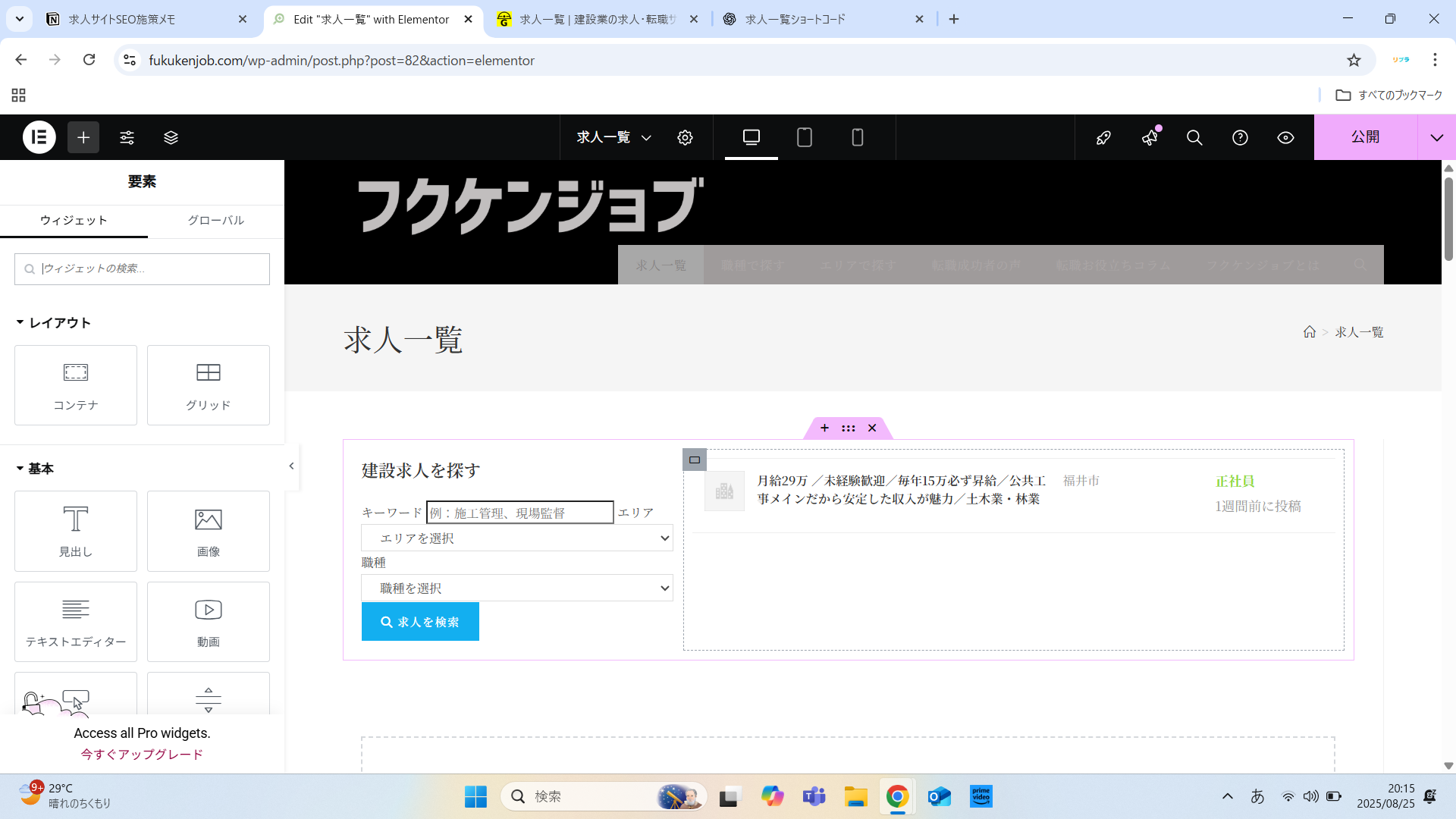The width and height of the screenshot is (1456, 819).
Task: Switch to mobile responsive view
Action: (x=858, y=137)
